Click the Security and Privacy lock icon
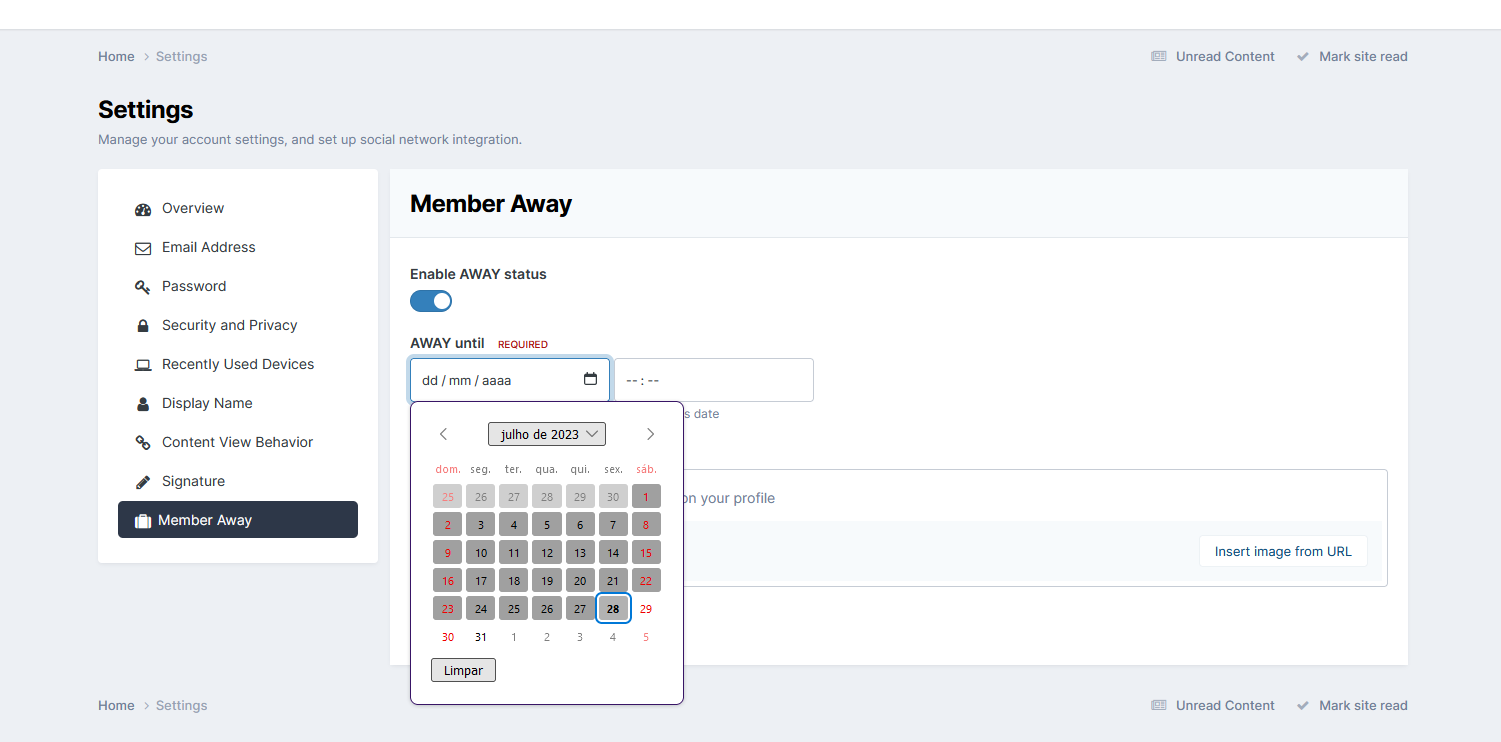1501x742 pixels. coord(142,326)
